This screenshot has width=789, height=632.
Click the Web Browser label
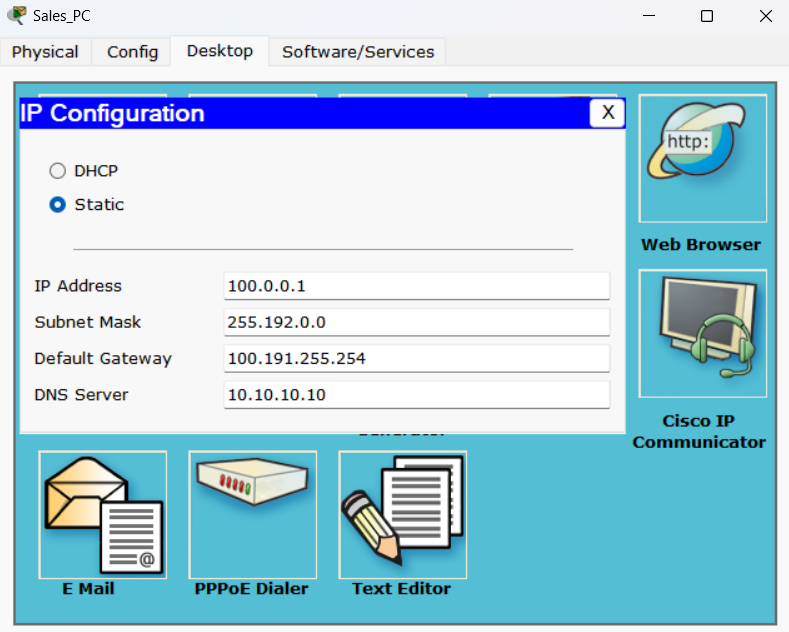701,245
